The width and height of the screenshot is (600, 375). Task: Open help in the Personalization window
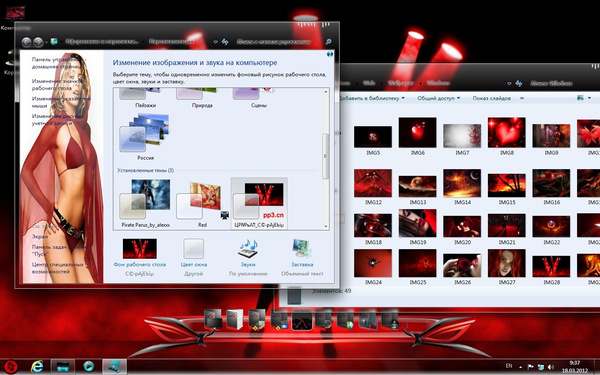(330, 54)
